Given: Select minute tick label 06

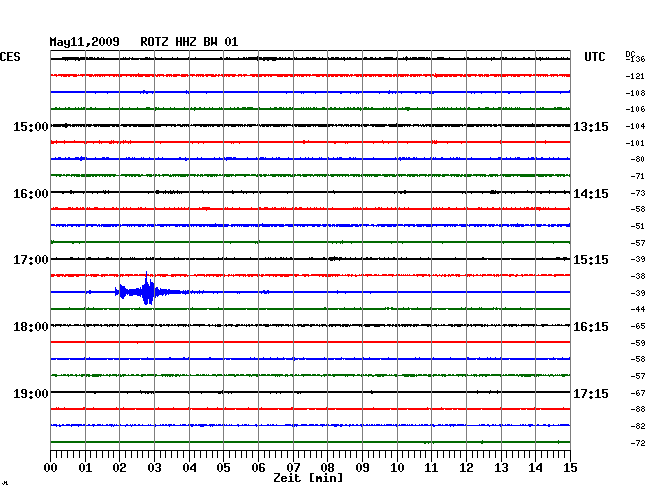Looking at the screenshot, I should (x=258, y=468).
